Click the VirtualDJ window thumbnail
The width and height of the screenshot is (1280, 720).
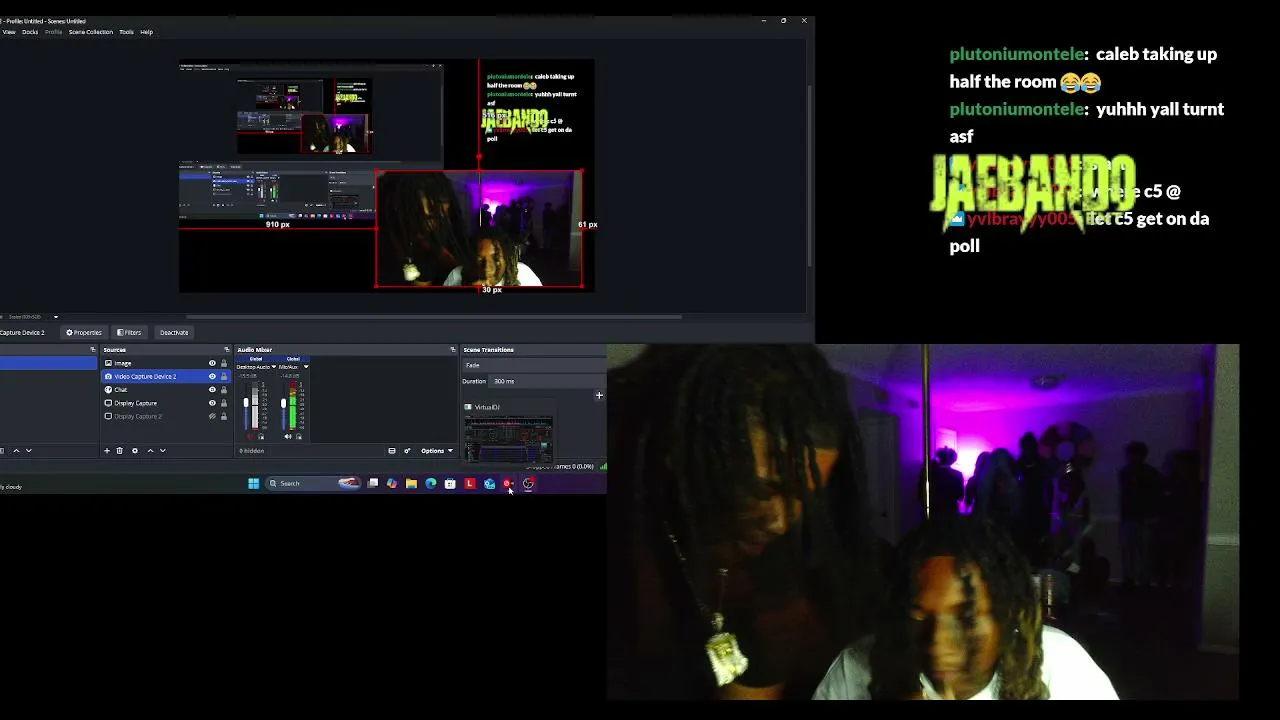coord(508,438)
